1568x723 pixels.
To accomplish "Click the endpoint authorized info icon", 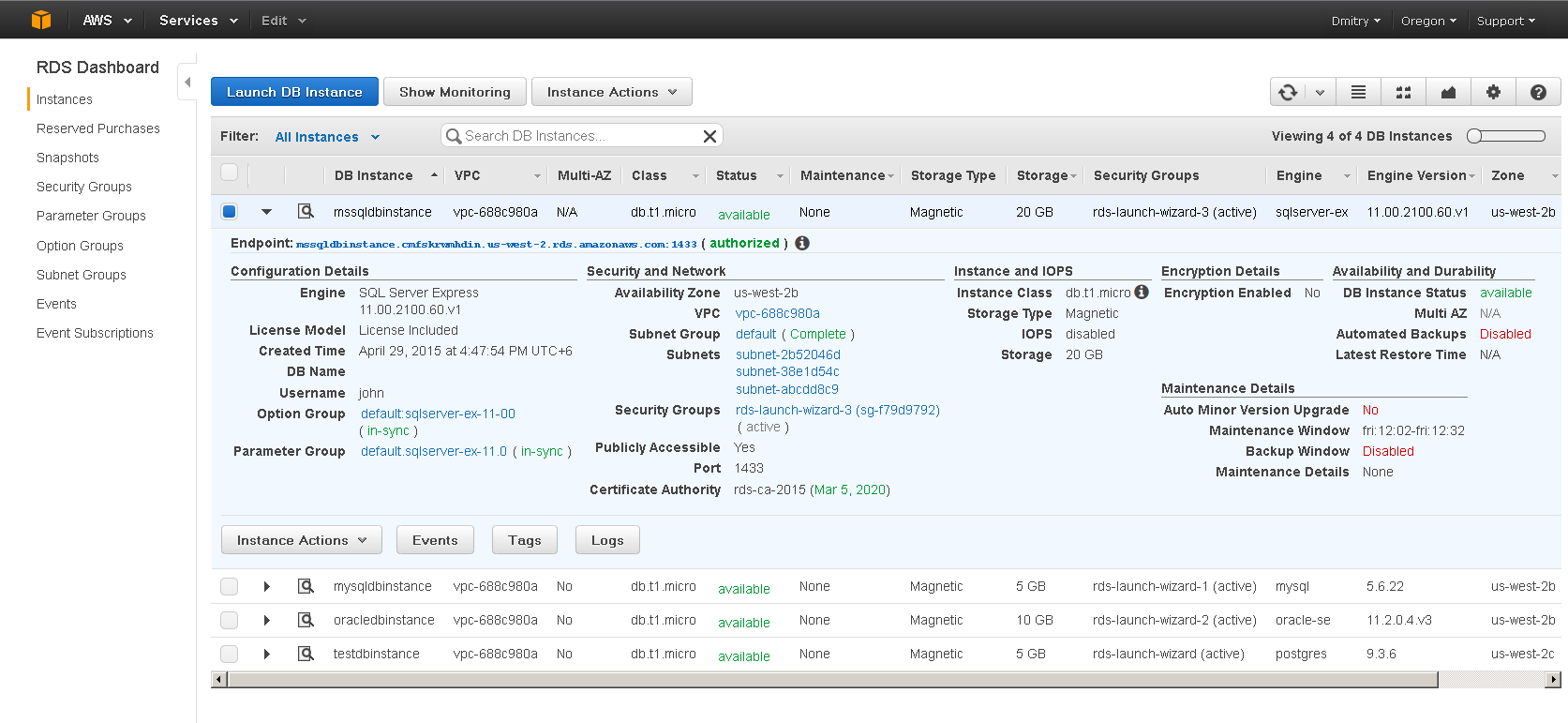I will (x=802, y=243).
